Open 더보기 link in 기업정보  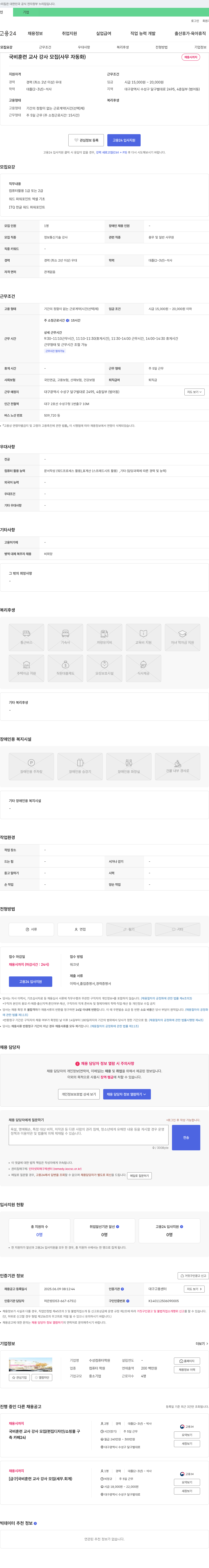pyautogui.click(x=202, y=1343)
